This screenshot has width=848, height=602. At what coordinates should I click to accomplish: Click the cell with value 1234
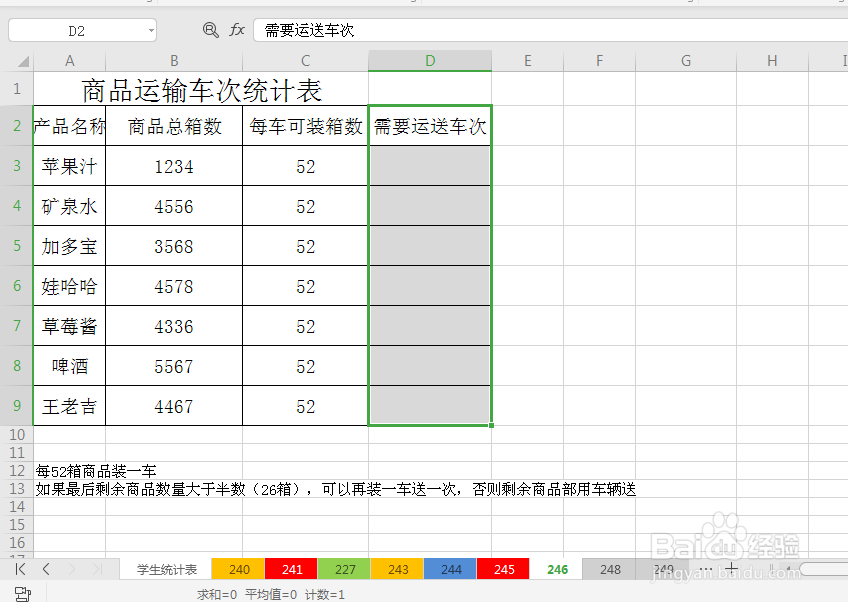174,166
